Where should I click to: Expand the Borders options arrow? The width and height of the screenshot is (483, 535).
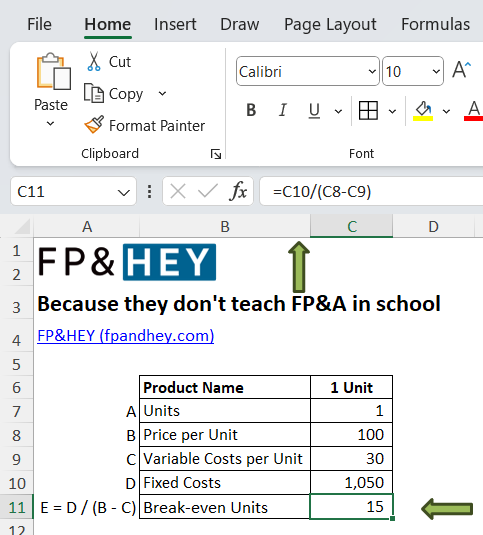point(392,111)
